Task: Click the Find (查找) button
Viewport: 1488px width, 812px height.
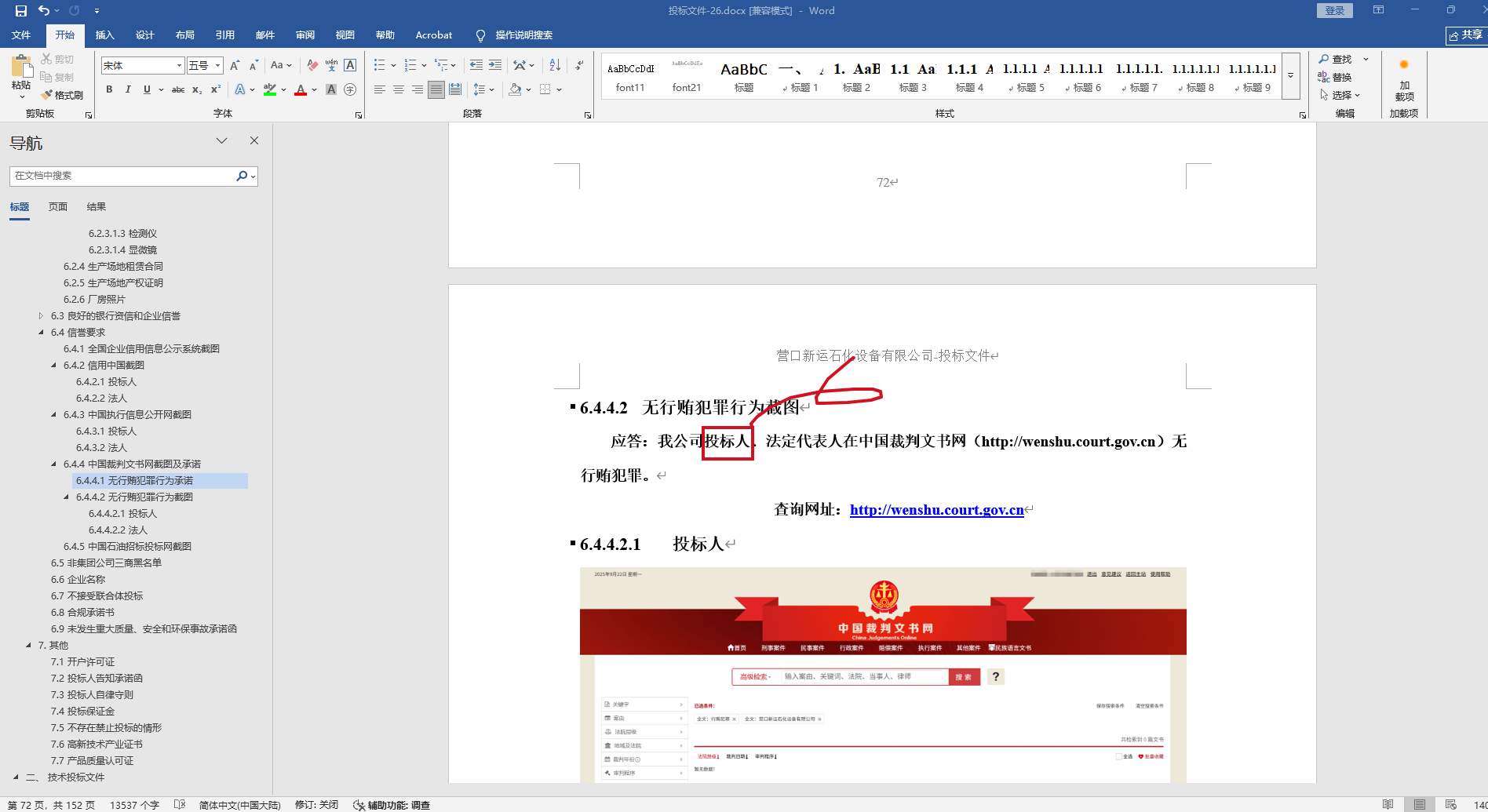Action: [x=1335, y=59]
